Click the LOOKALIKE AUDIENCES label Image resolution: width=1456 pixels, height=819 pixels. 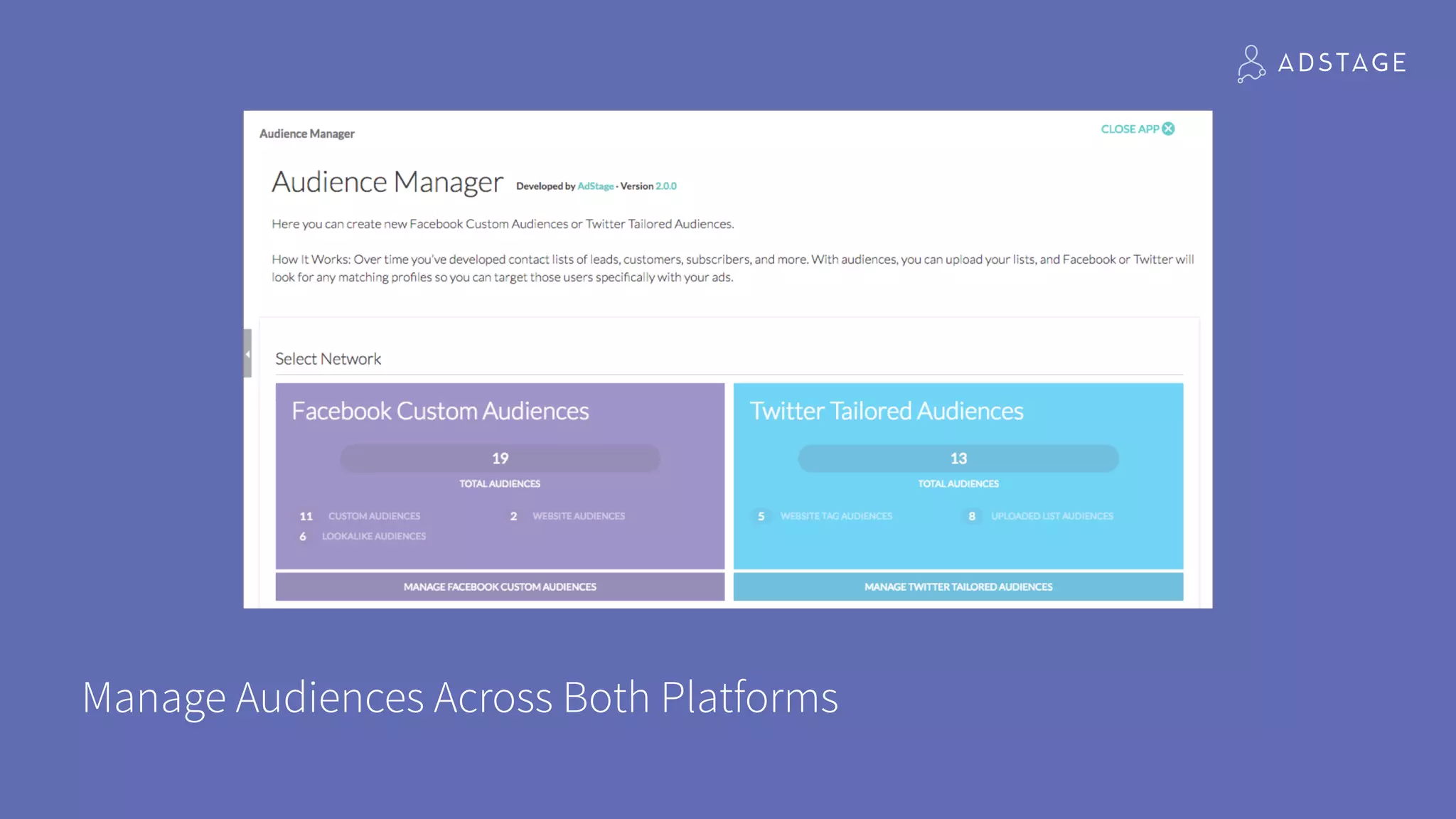click(x=374, y=536)
